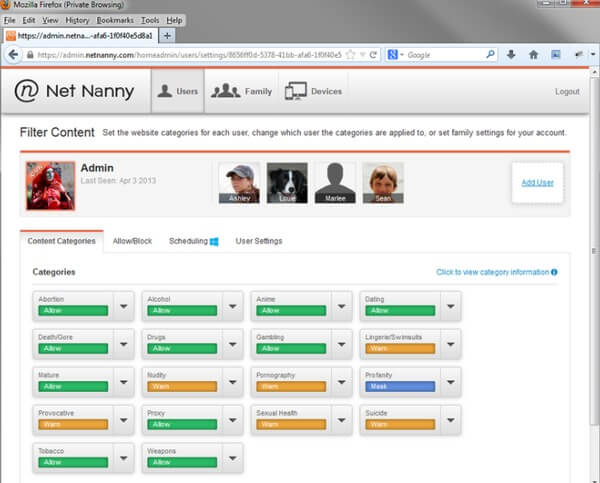Viewport: 600px width, 483px height.
Task: Click the Devices monitor icon in the navigation
Action: click(295, 91)
